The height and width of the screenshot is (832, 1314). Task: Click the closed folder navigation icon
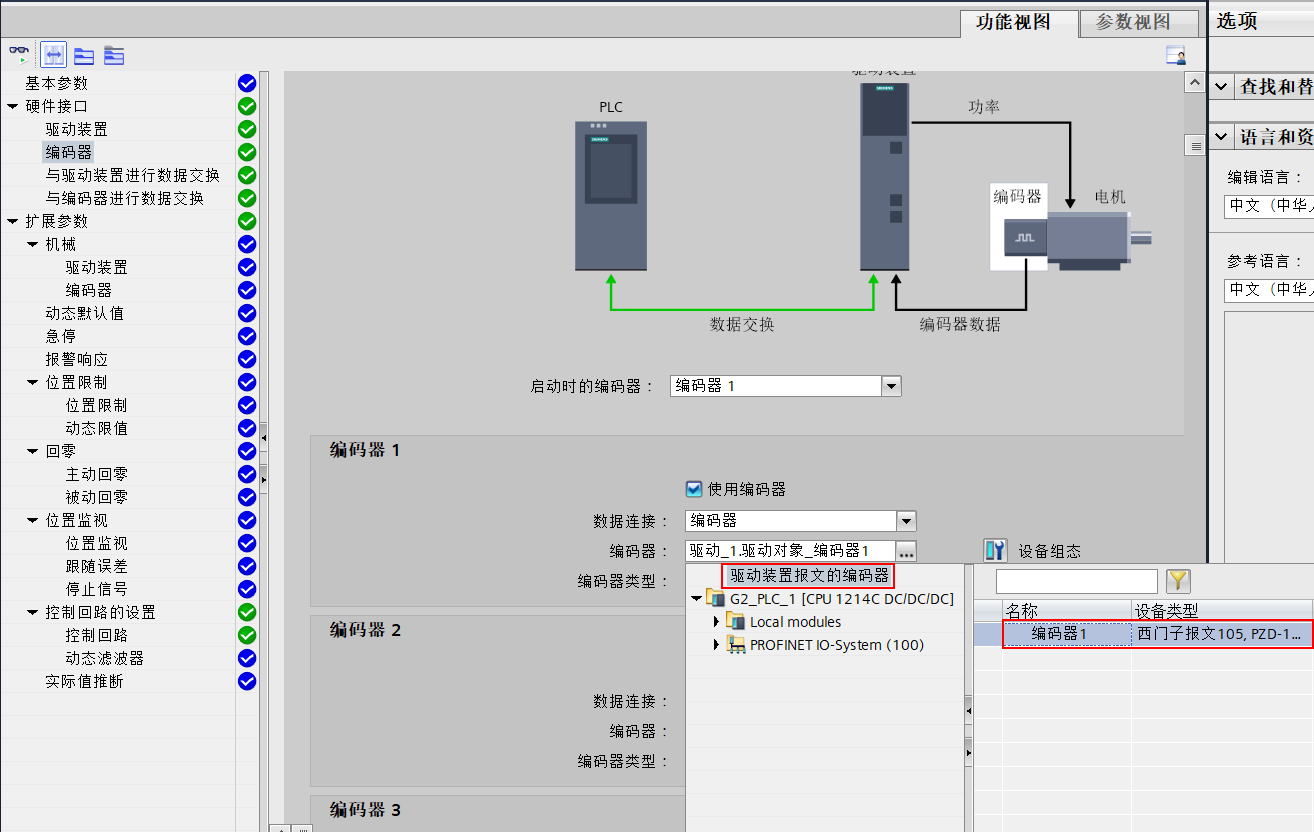84,55
